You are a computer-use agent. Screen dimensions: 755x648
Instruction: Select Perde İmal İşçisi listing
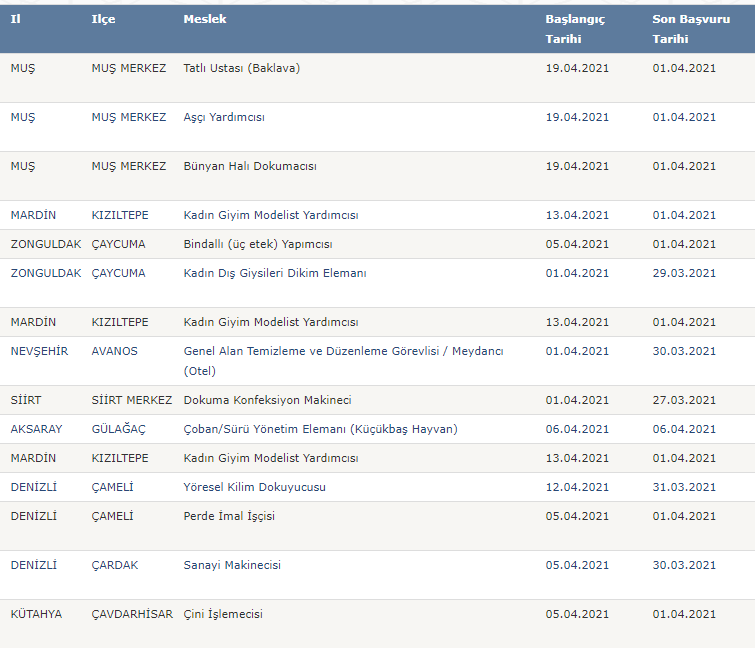(229, 516)
